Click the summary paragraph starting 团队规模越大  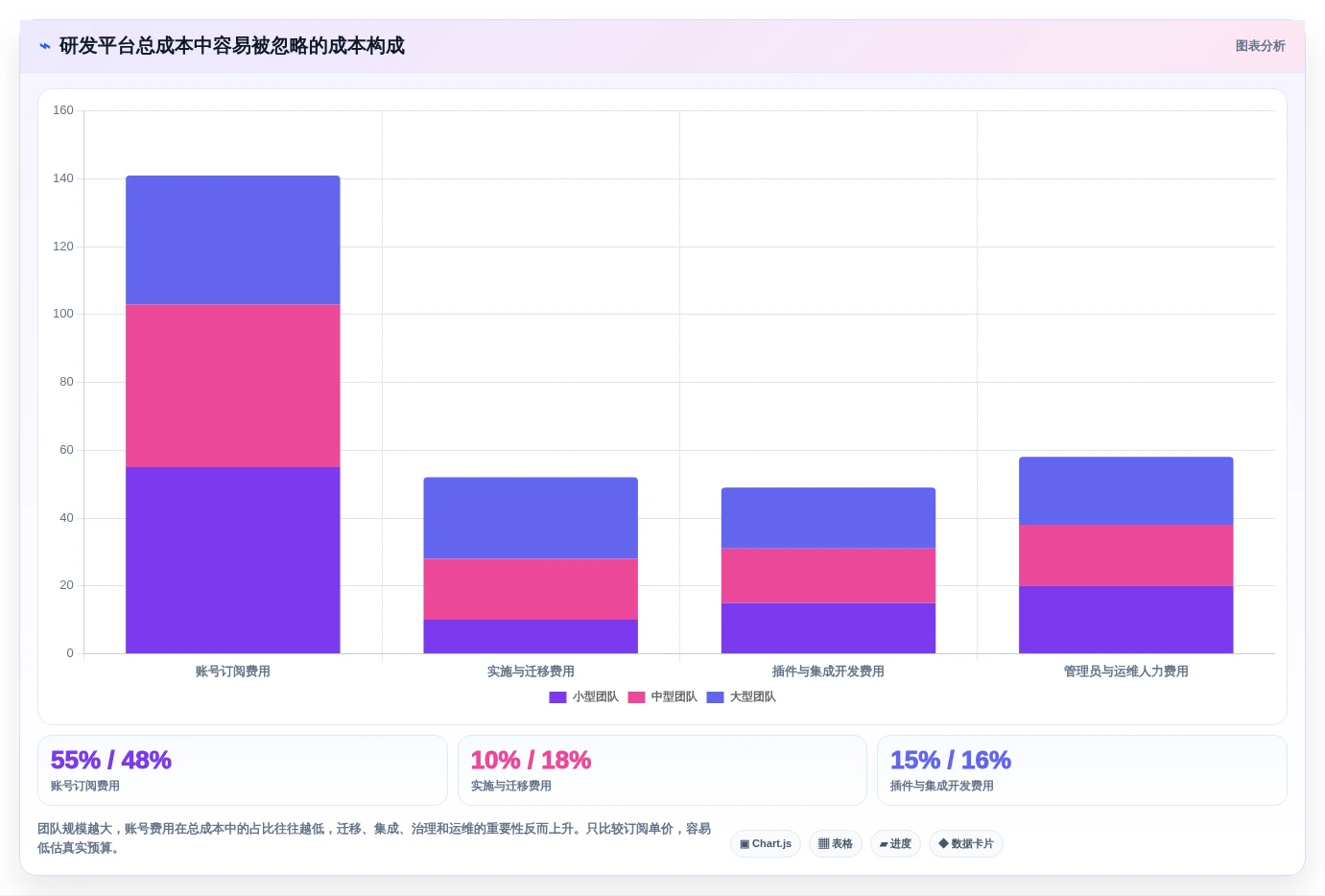click(374, 838)
